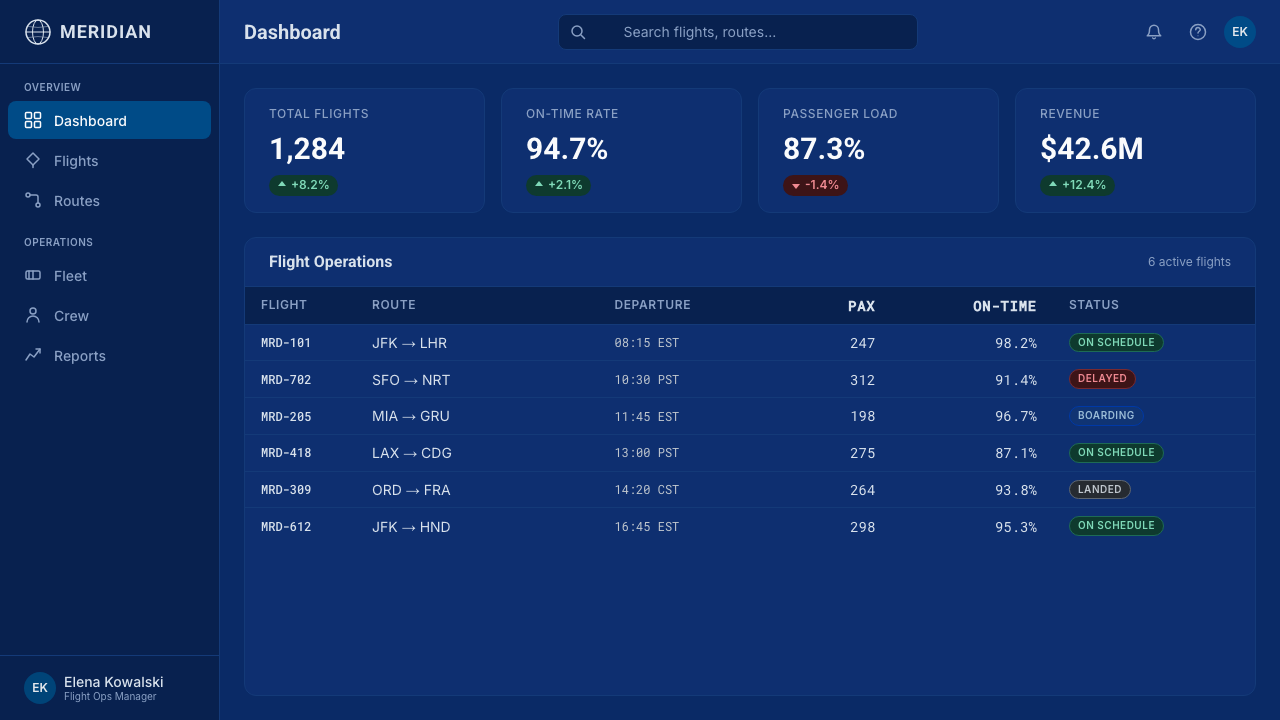This screenshot has height=720, width=1280.
Task: Open the help question mark icon
Action: (x=1198, y=32)
